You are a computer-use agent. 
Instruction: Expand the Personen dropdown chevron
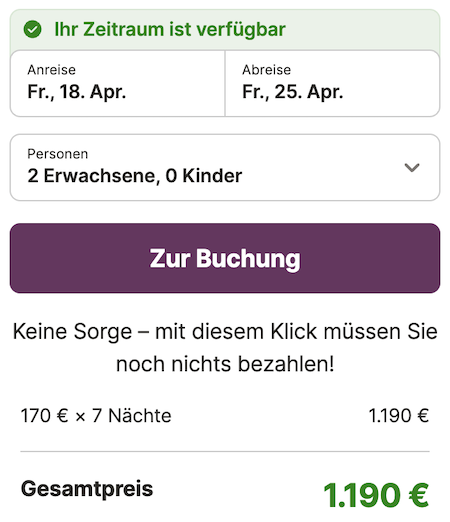pos(412,167)
